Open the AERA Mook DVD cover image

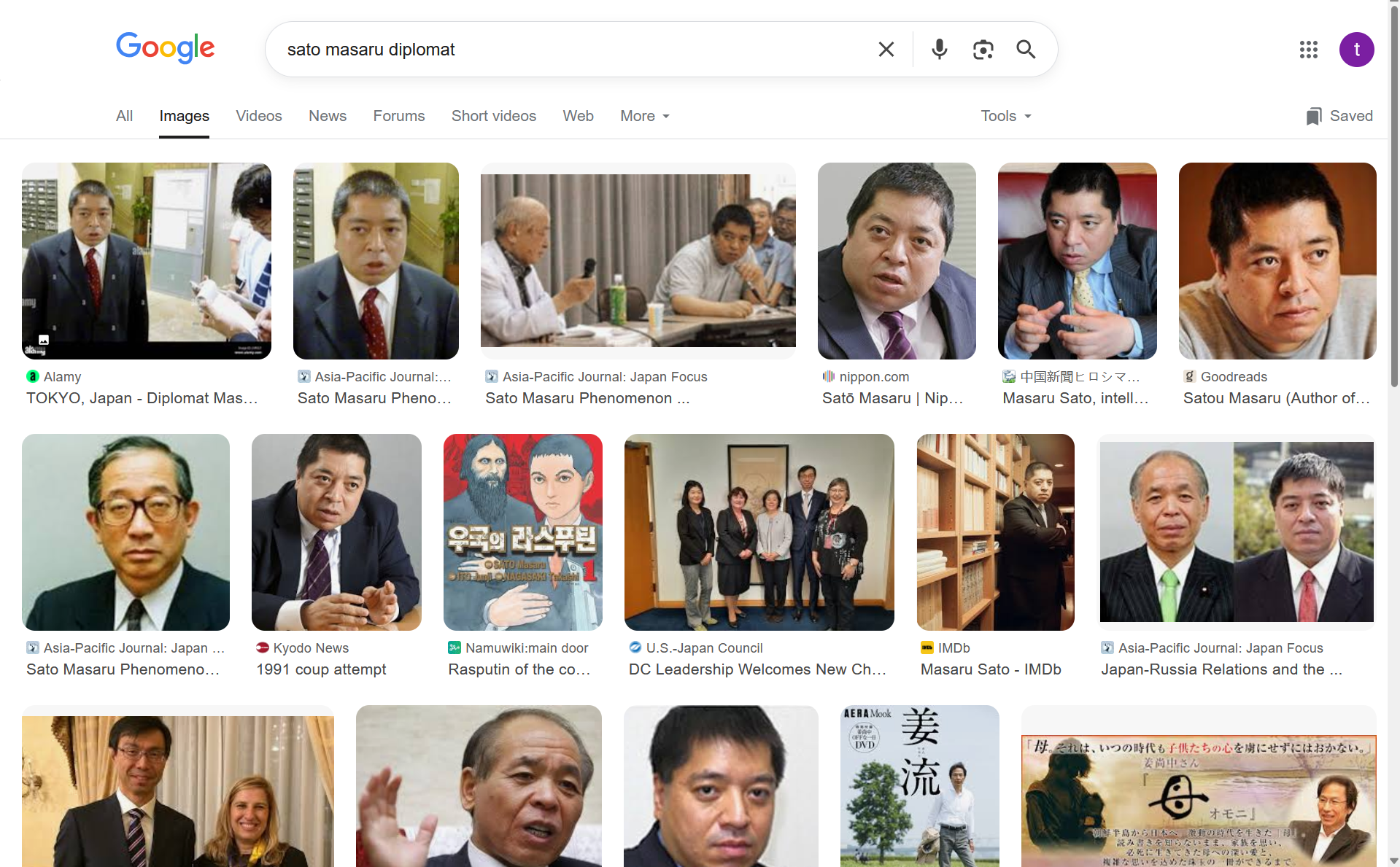920,786
